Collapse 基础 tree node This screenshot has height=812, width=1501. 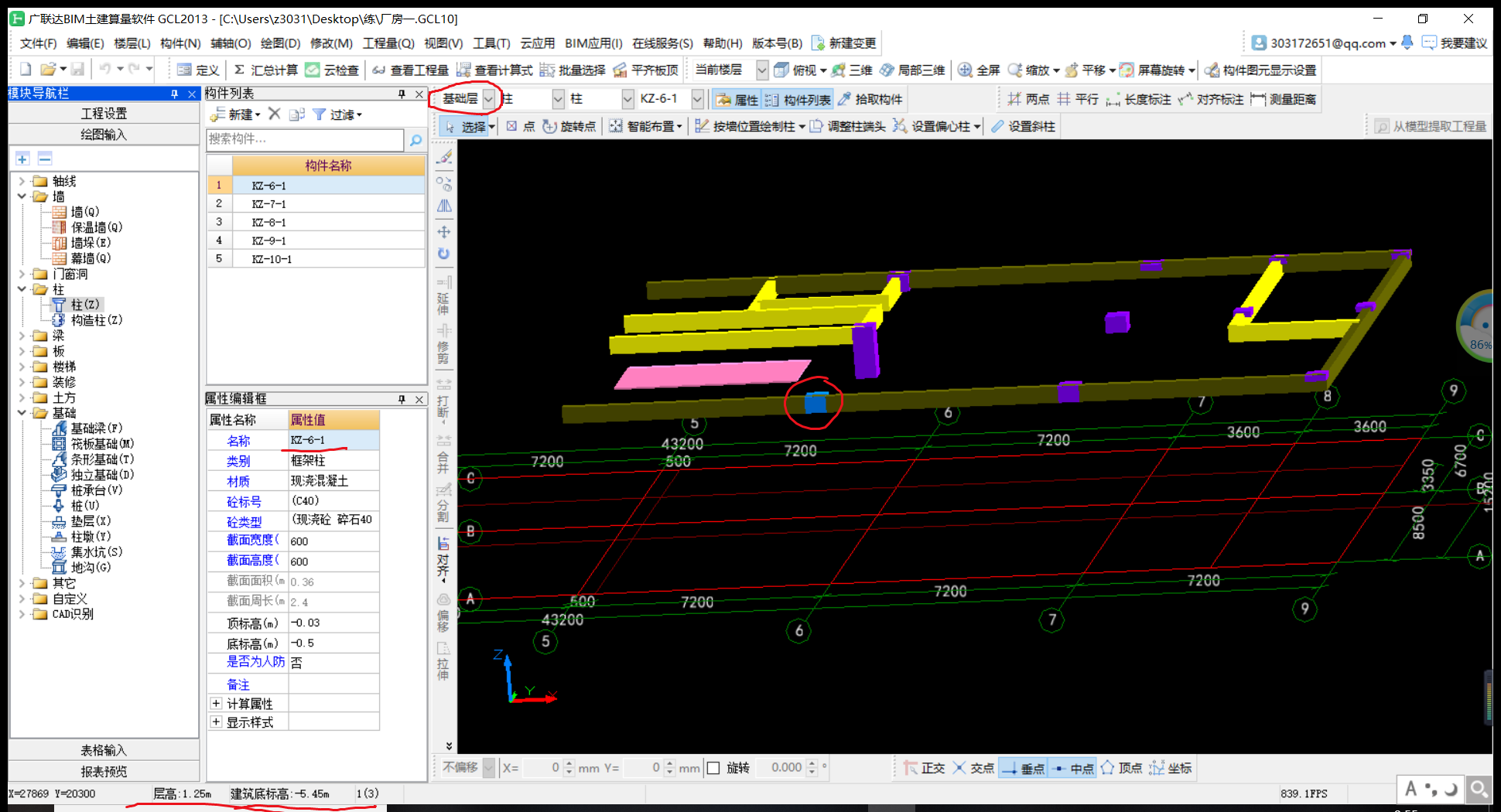point(22,413)
